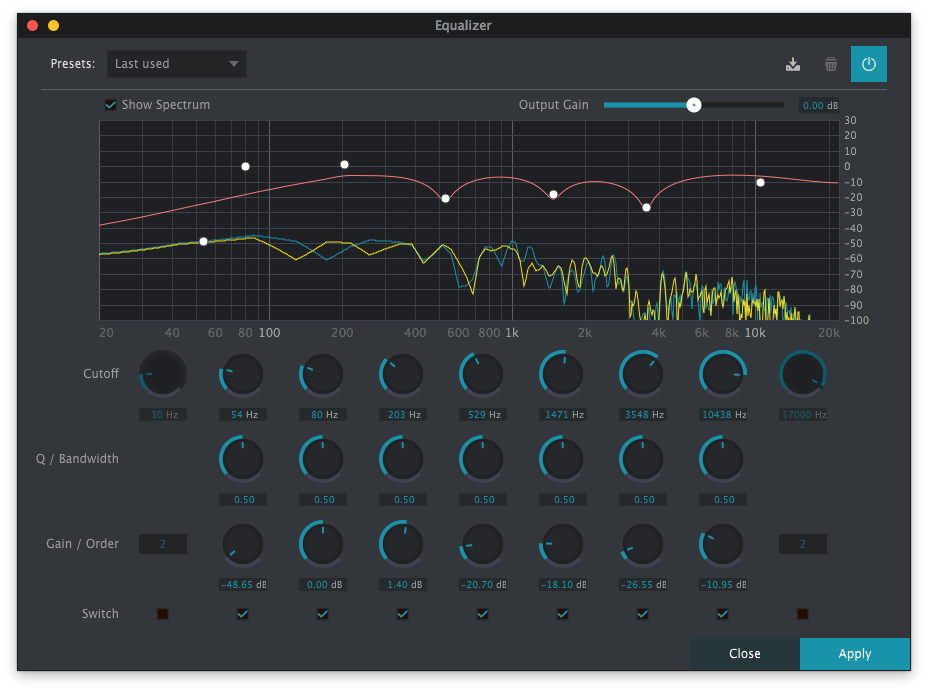The width and height of the screenshot is (928, 692).
Task: Click the EQ curve point near 3548 Hz
Action: [x=646, y=208]
